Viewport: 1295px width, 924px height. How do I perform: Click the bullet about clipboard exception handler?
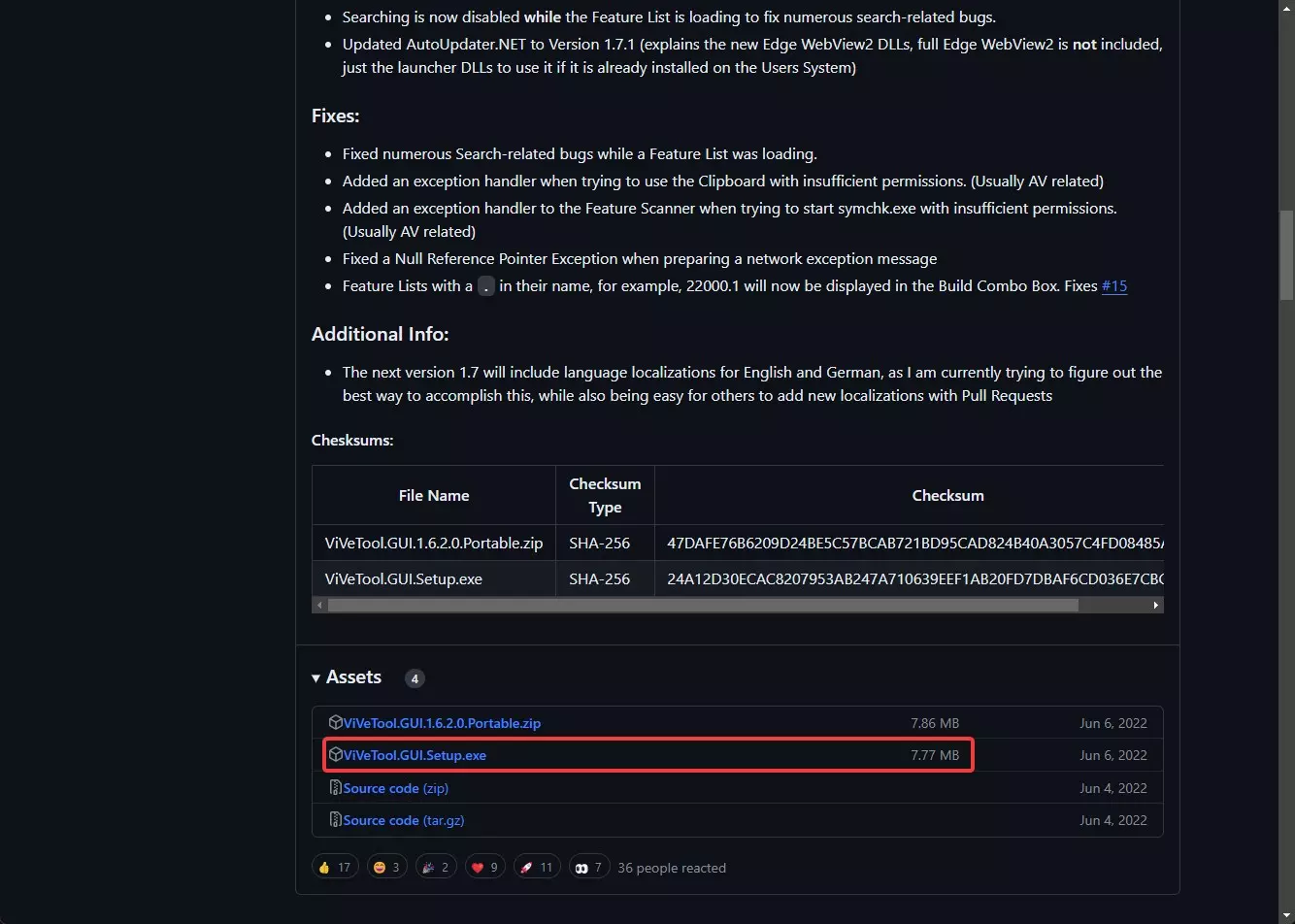click(x=723, y=181)
